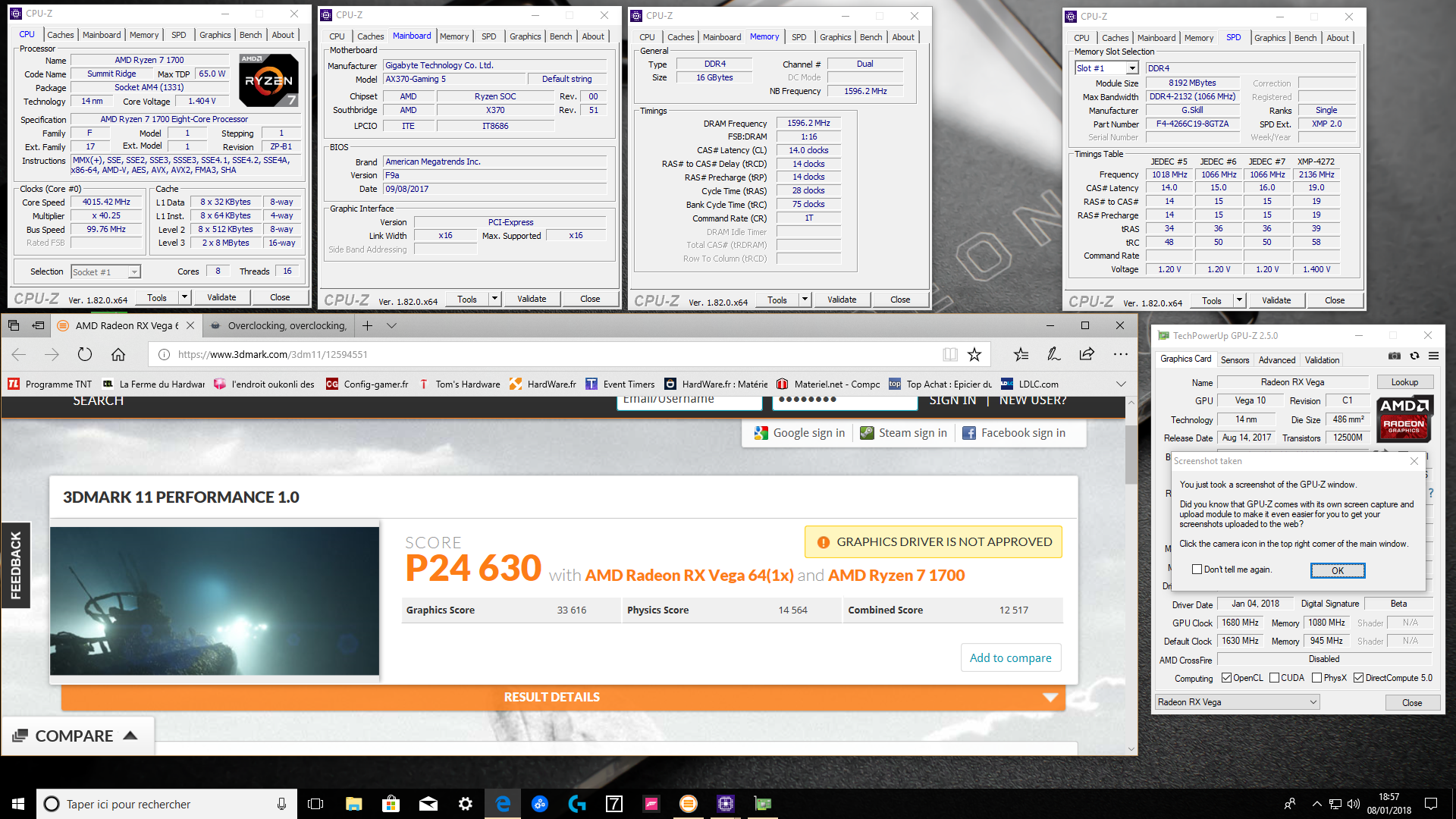Open Tom's Hardware bookmark in favorites bar
This screenshot has width=1456, height=819.
(x=459, y=384)
